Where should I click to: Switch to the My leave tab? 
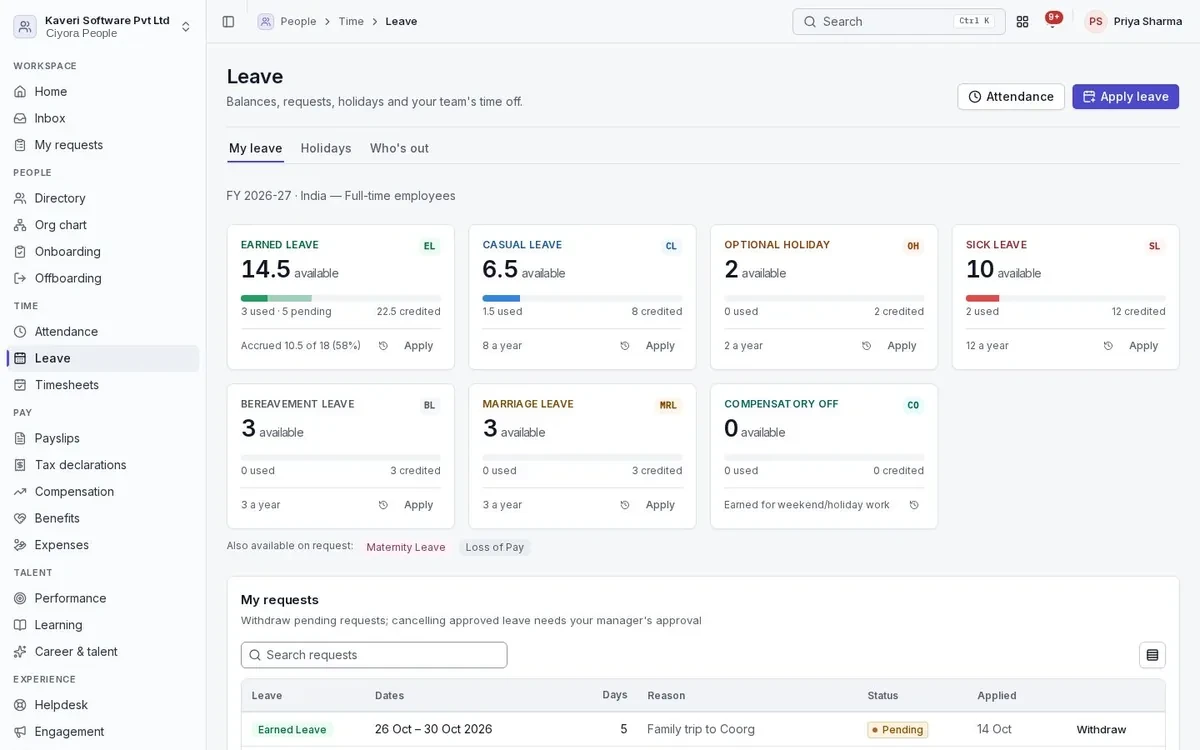tap(256, 148)
